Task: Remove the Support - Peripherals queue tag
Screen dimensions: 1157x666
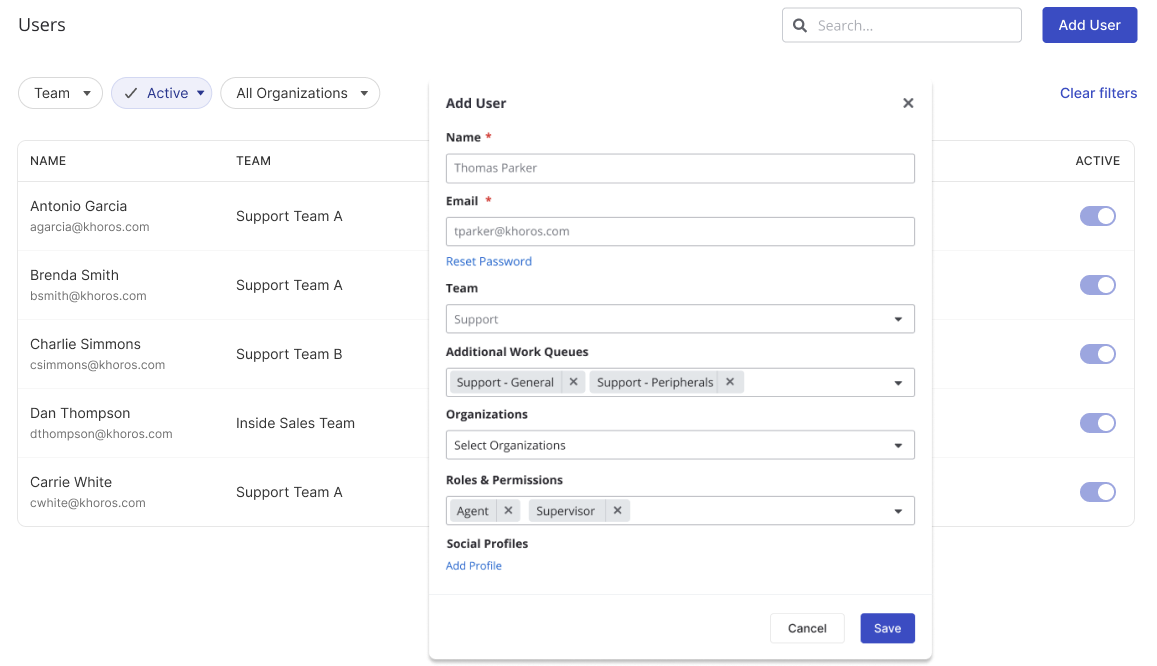Action: [x=730, y=382]
